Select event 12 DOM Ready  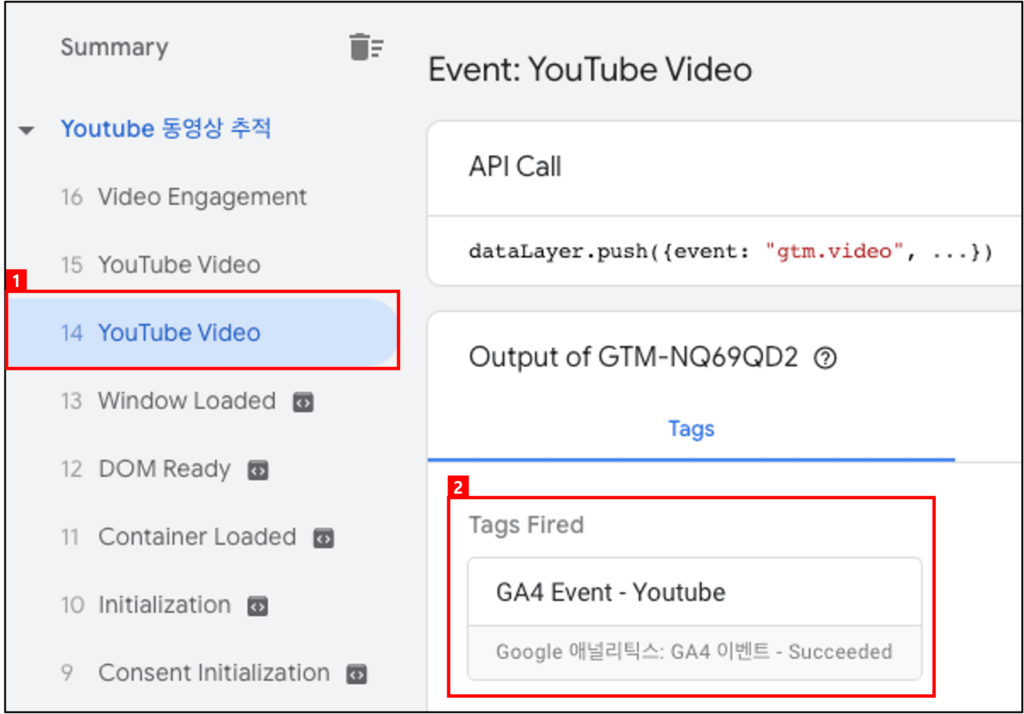(x=146, y=468)
